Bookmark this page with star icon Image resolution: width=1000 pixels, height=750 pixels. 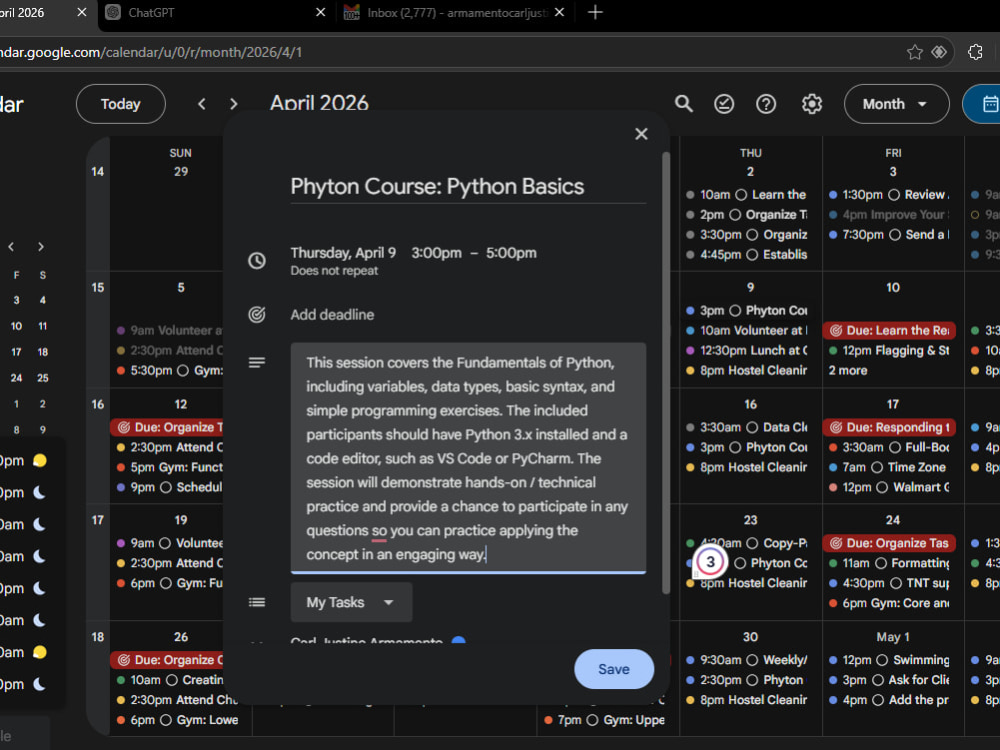[x=915, y=52]
